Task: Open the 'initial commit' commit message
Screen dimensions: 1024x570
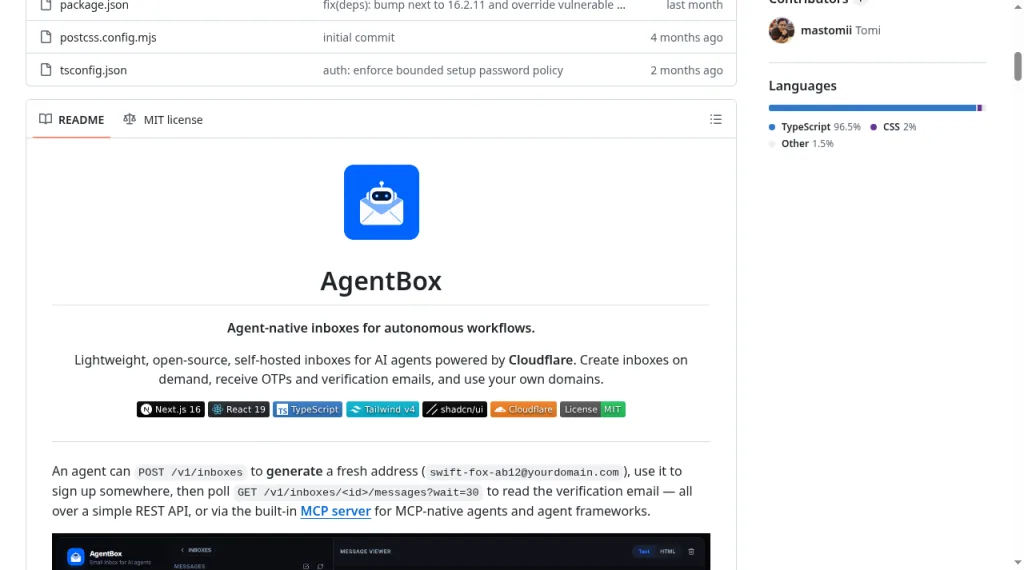Action: click(x=359, y=37)
